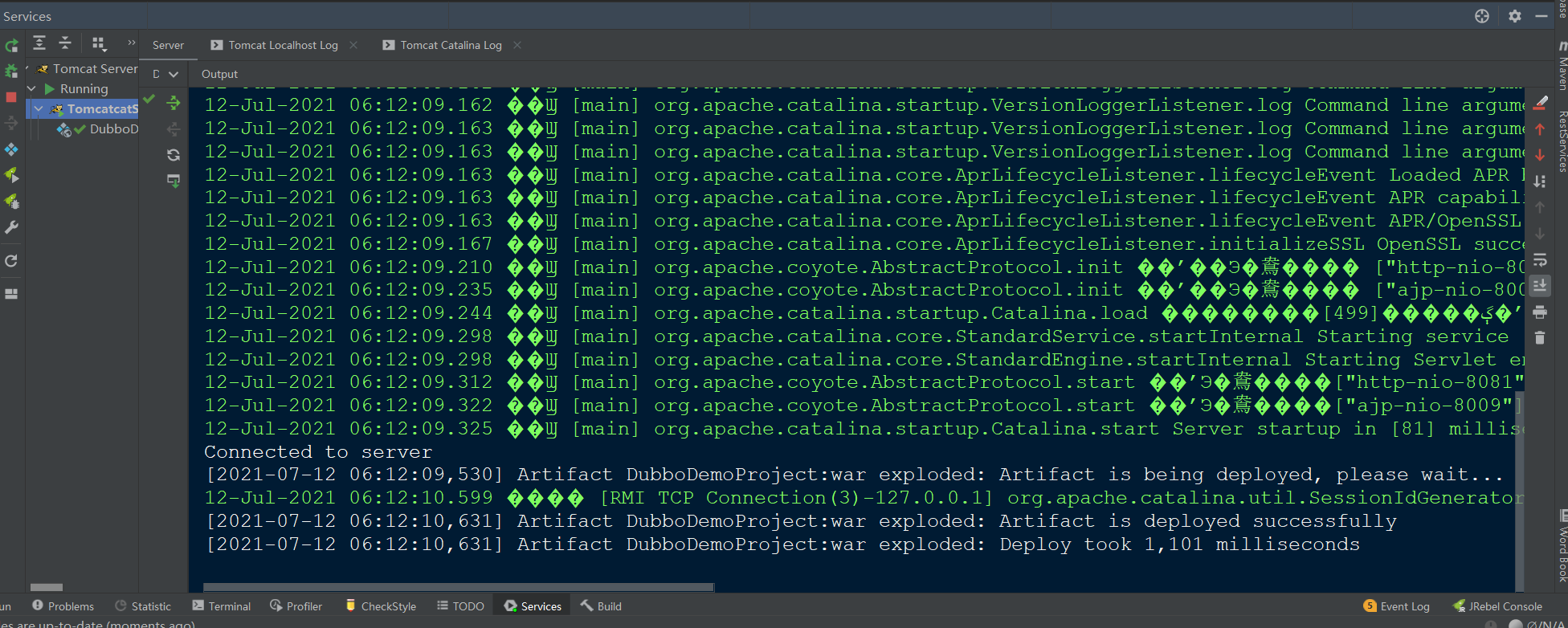Stop the running Tomcat server

pos(11,97)
